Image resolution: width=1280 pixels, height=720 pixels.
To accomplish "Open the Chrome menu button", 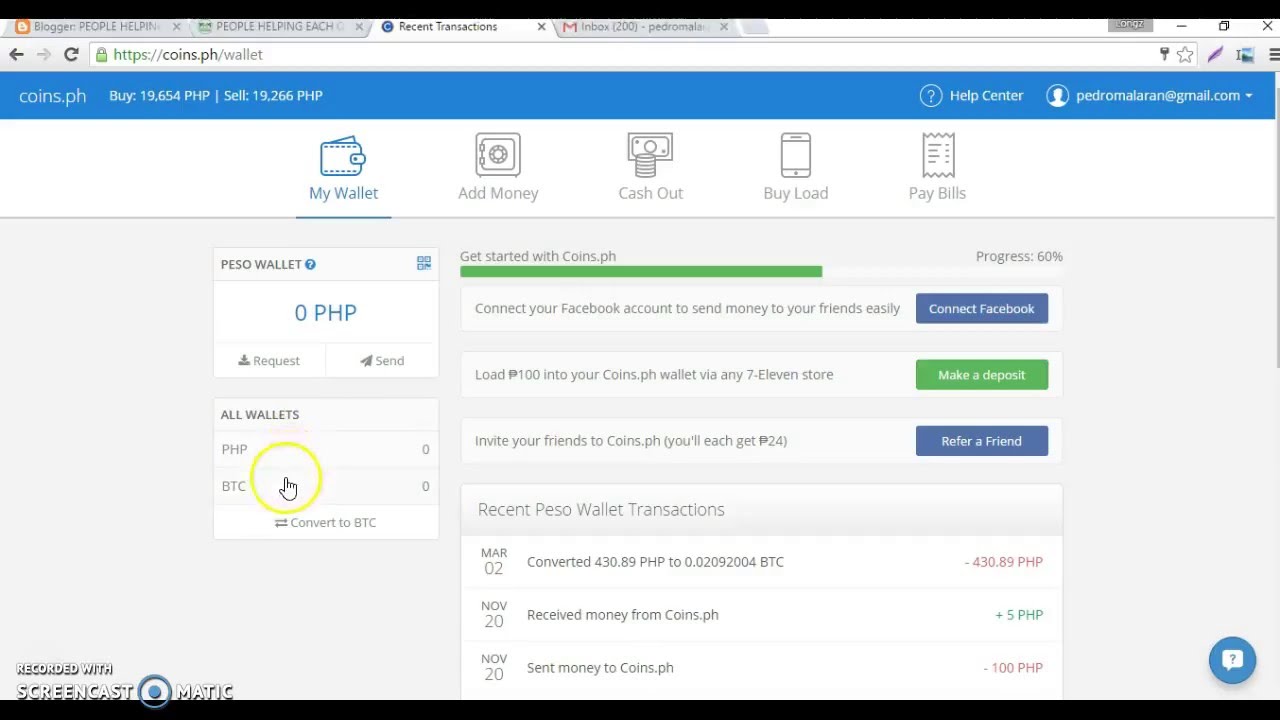I will point(1274,55).
